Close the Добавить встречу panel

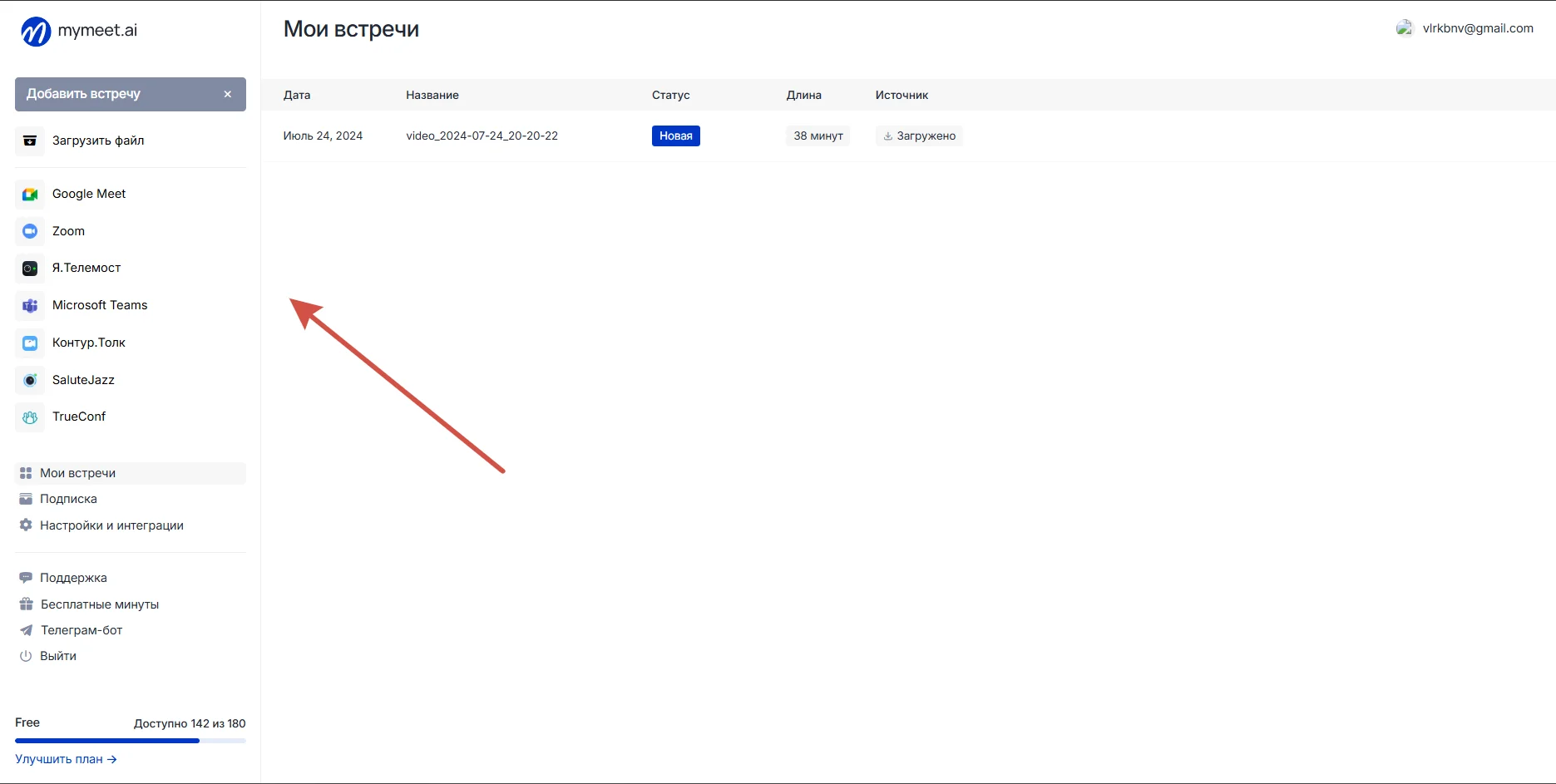[227, 94]
